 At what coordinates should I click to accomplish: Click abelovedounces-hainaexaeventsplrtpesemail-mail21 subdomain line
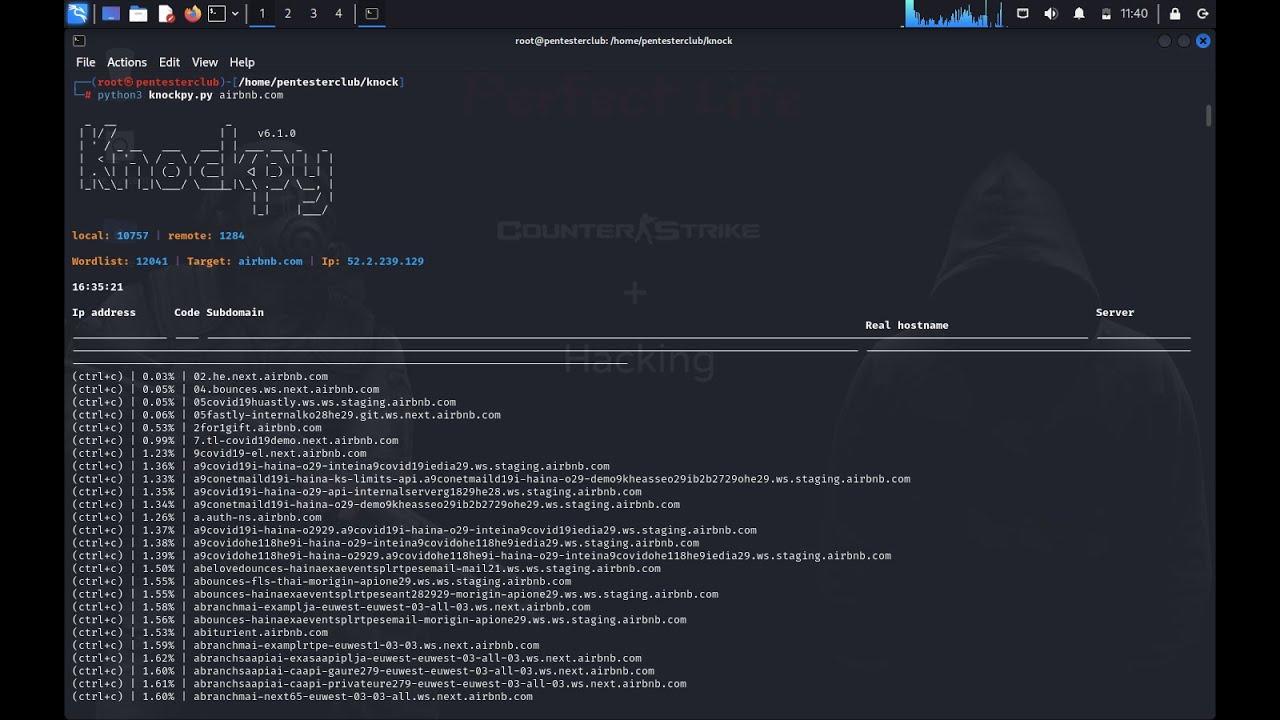pyautogui.click(x=427, y=569)
